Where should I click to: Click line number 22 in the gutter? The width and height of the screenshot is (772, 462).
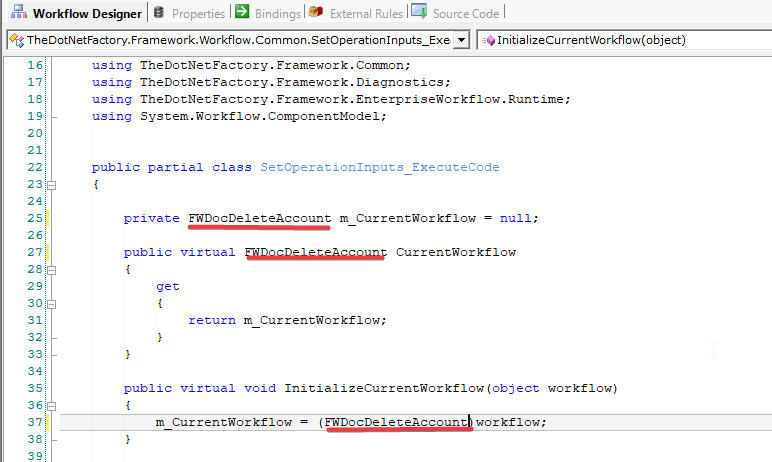tap(35, 167)
